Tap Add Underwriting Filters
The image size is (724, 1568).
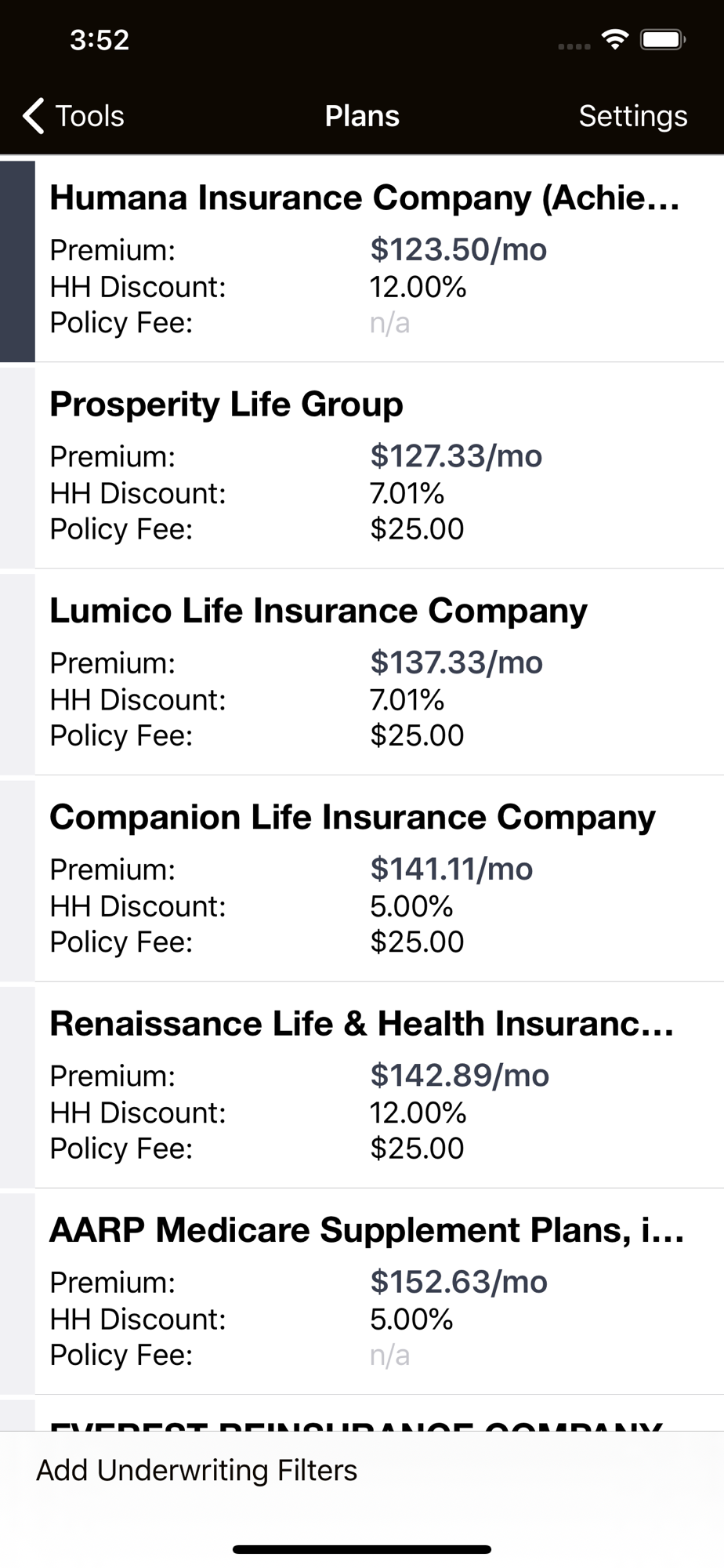(197, 1470)
